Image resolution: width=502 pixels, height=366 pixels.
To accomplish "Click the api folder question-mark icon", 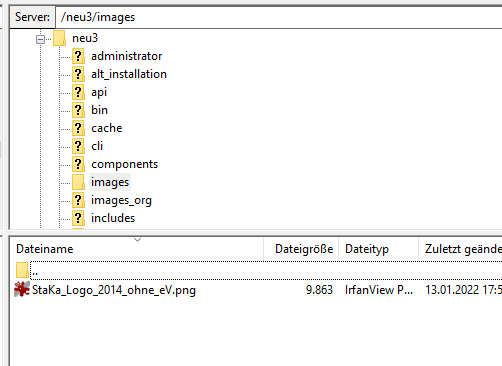I will 78,92.
